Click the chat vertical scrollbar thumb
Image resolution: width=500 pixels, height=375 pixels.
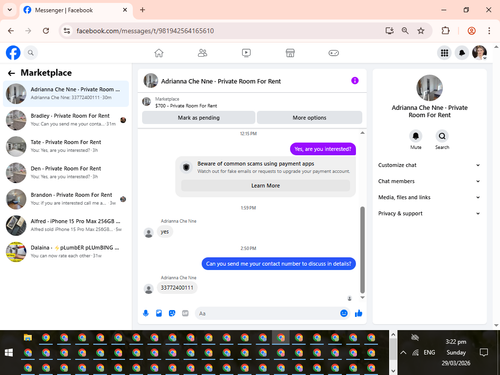[362, 250]
